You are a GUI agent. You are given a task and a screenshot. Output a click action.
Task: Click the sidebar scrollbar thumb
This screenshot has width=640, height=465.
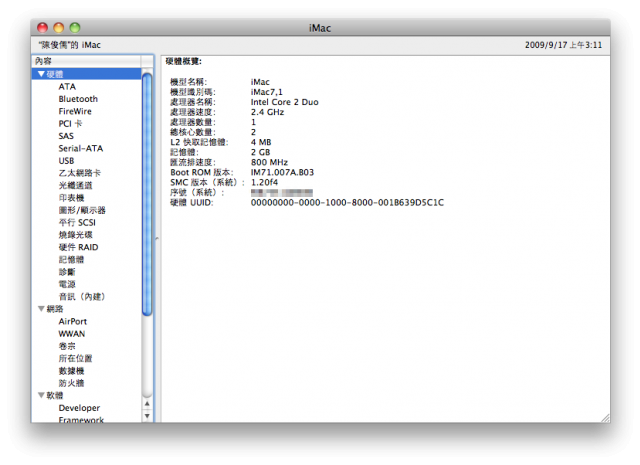tap(147, 194)
